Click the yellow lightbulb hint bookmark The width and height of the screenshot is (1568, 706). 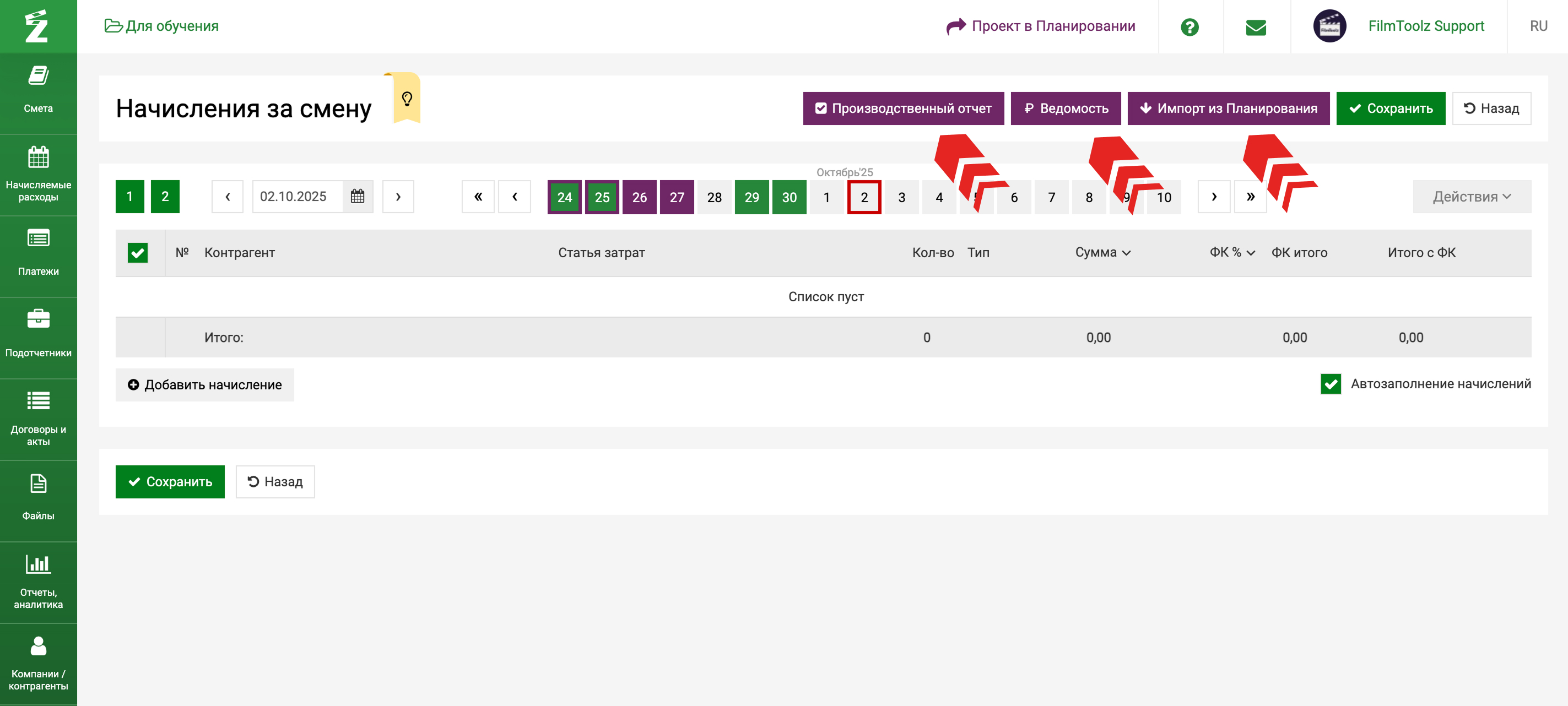coord(407,98)
